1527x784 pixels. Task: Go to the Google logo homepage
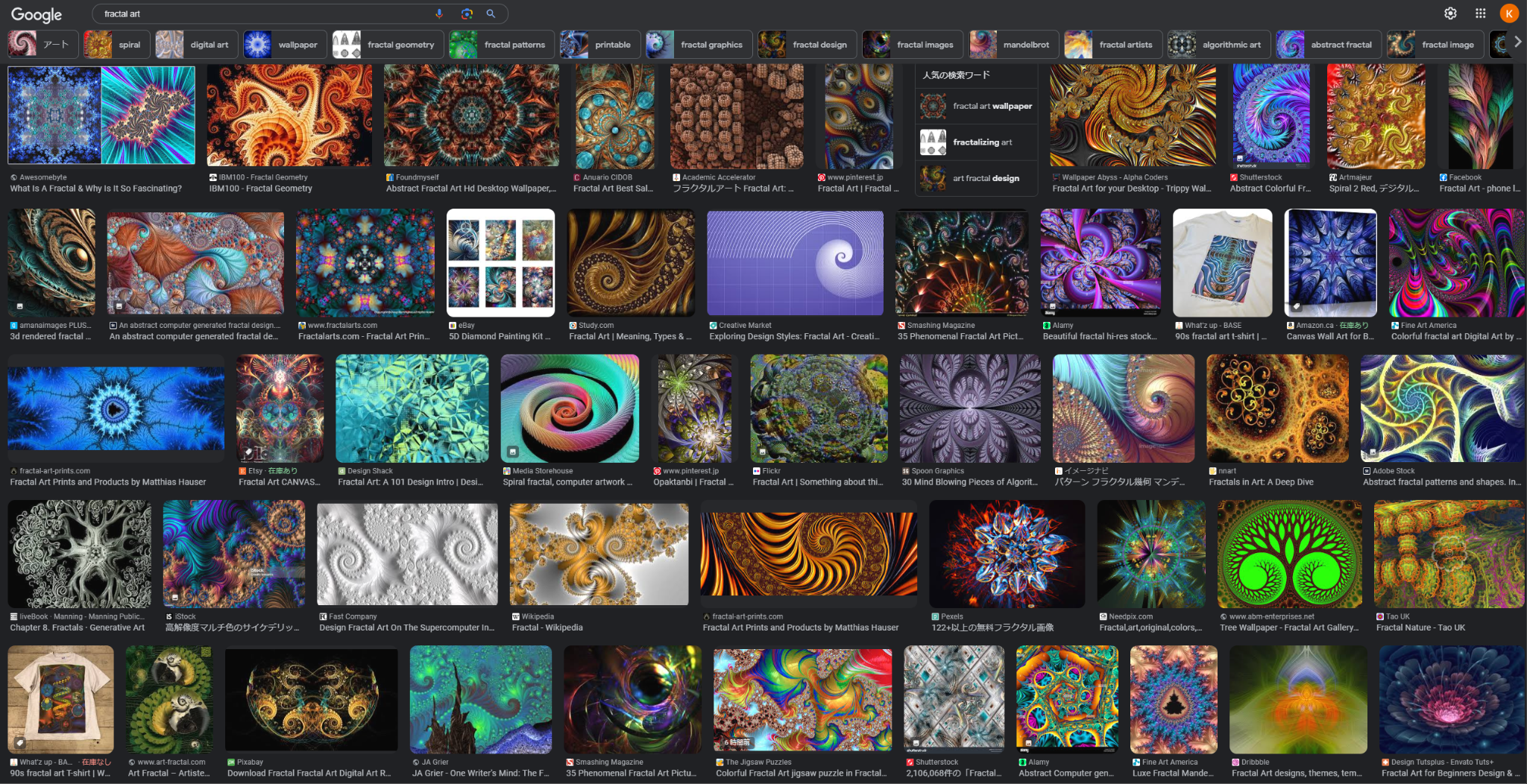pyautogui.click(x=37, y=15)
